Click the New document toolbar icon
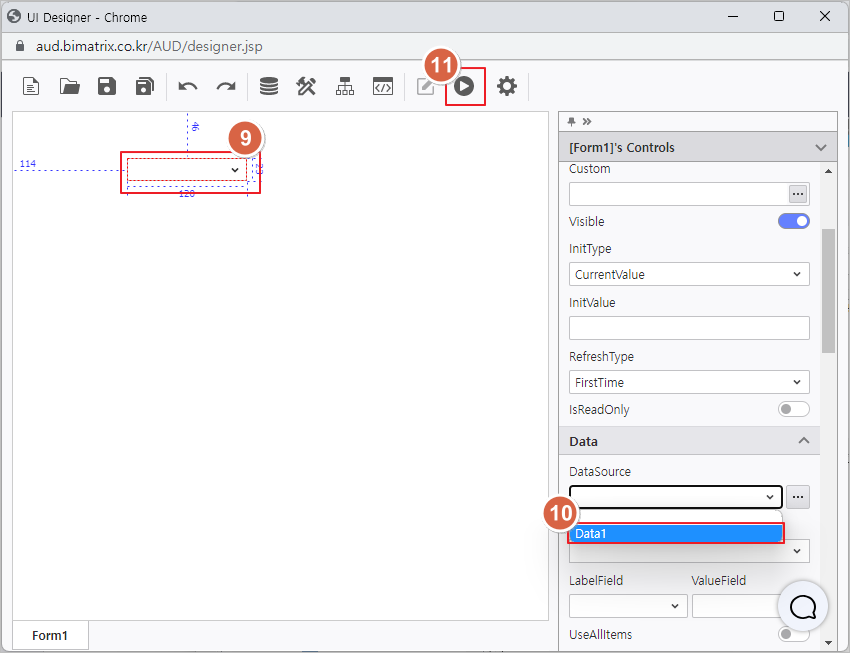 tap(31, 87)
